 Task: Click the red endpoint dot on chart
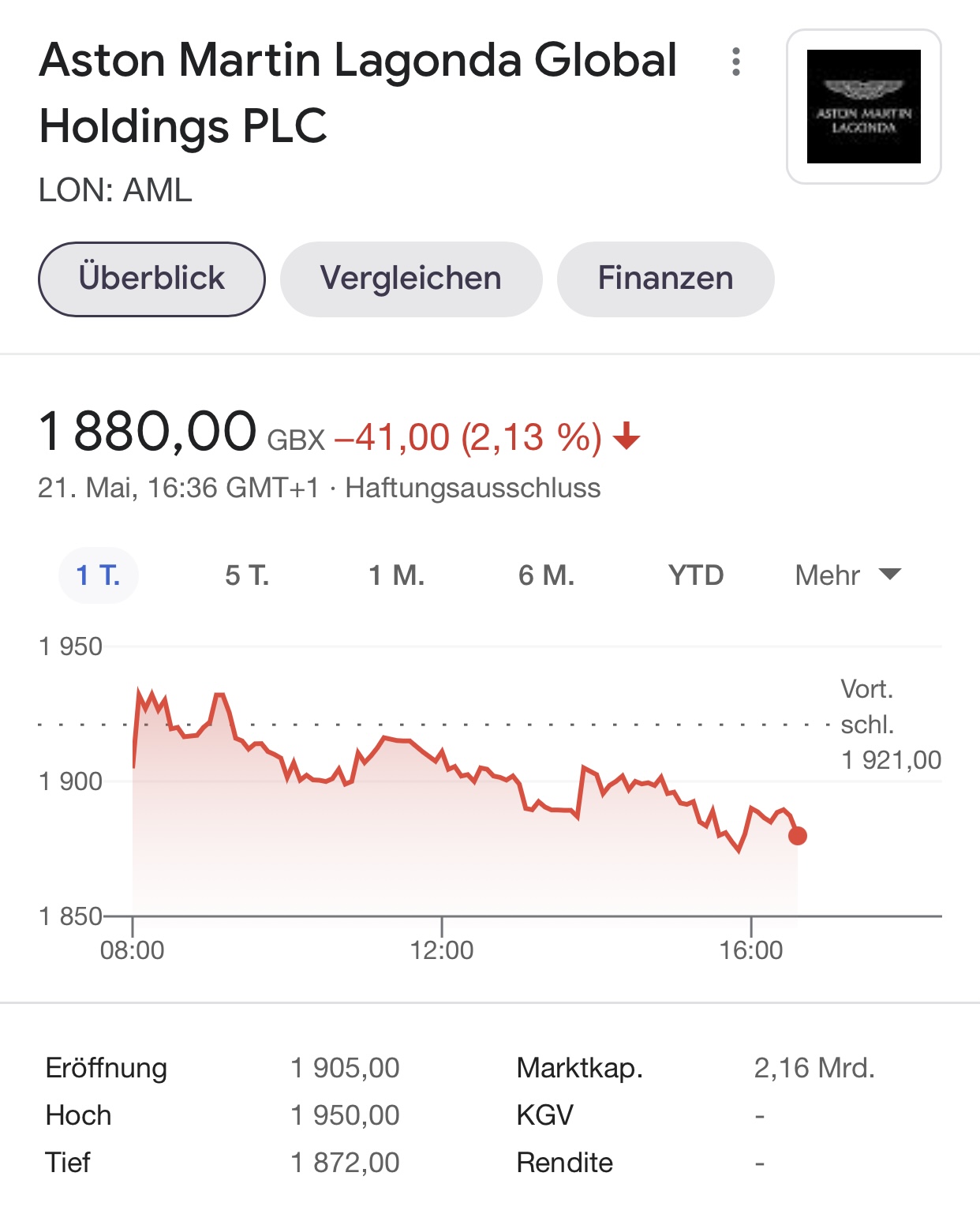pos(798,836)
